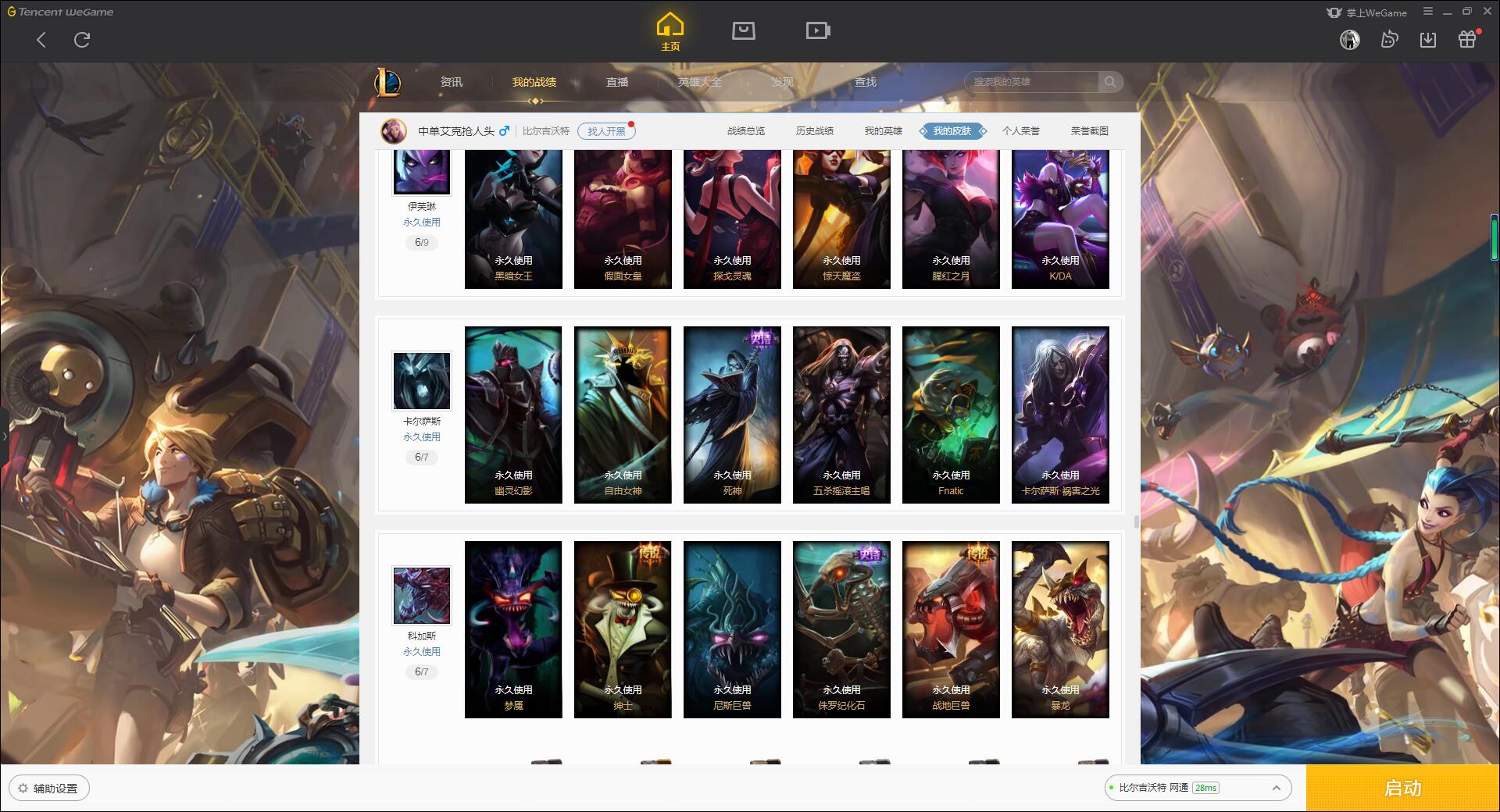The image size is (1500, 812).
Task: Click the League of Legends logo
Action: point(388,82)
